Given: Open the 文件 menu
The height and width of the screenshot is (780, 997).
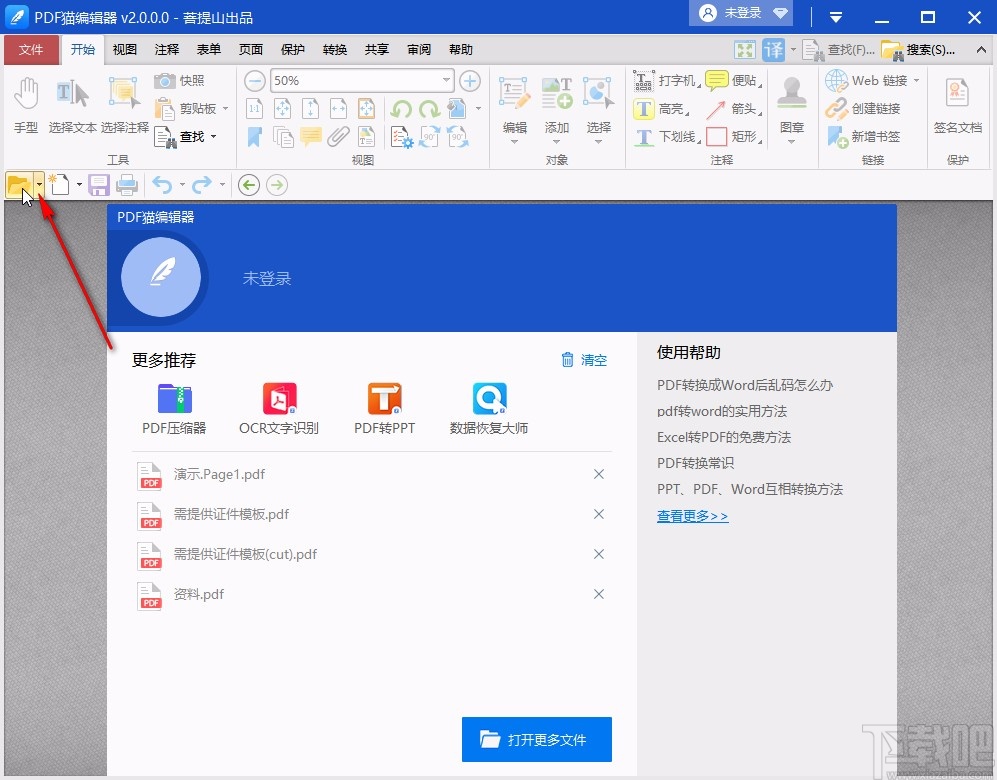Looking at the screenshot, I should click(31, 49).
